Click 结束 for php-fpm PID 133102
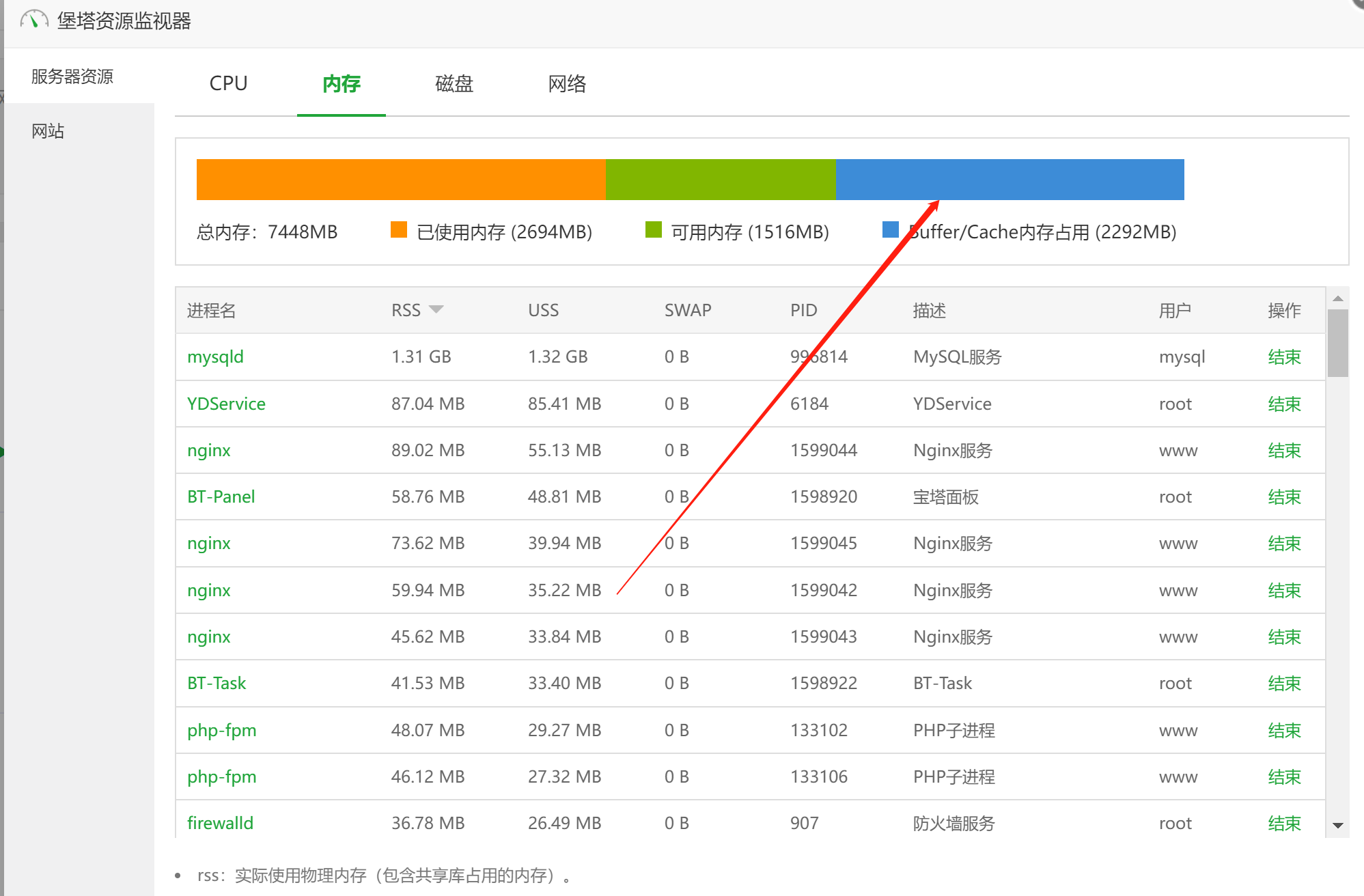 (x=1284, y=731)
